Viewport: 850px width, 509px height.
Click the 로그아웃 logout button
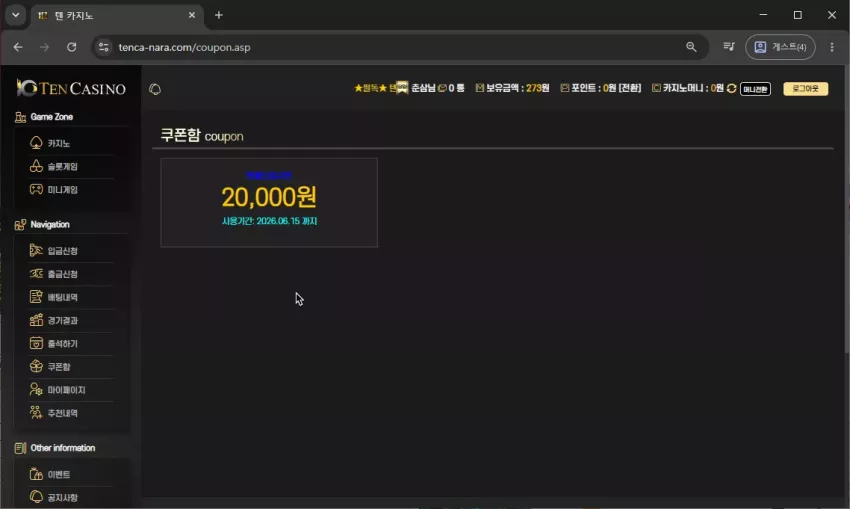point(806,88)
